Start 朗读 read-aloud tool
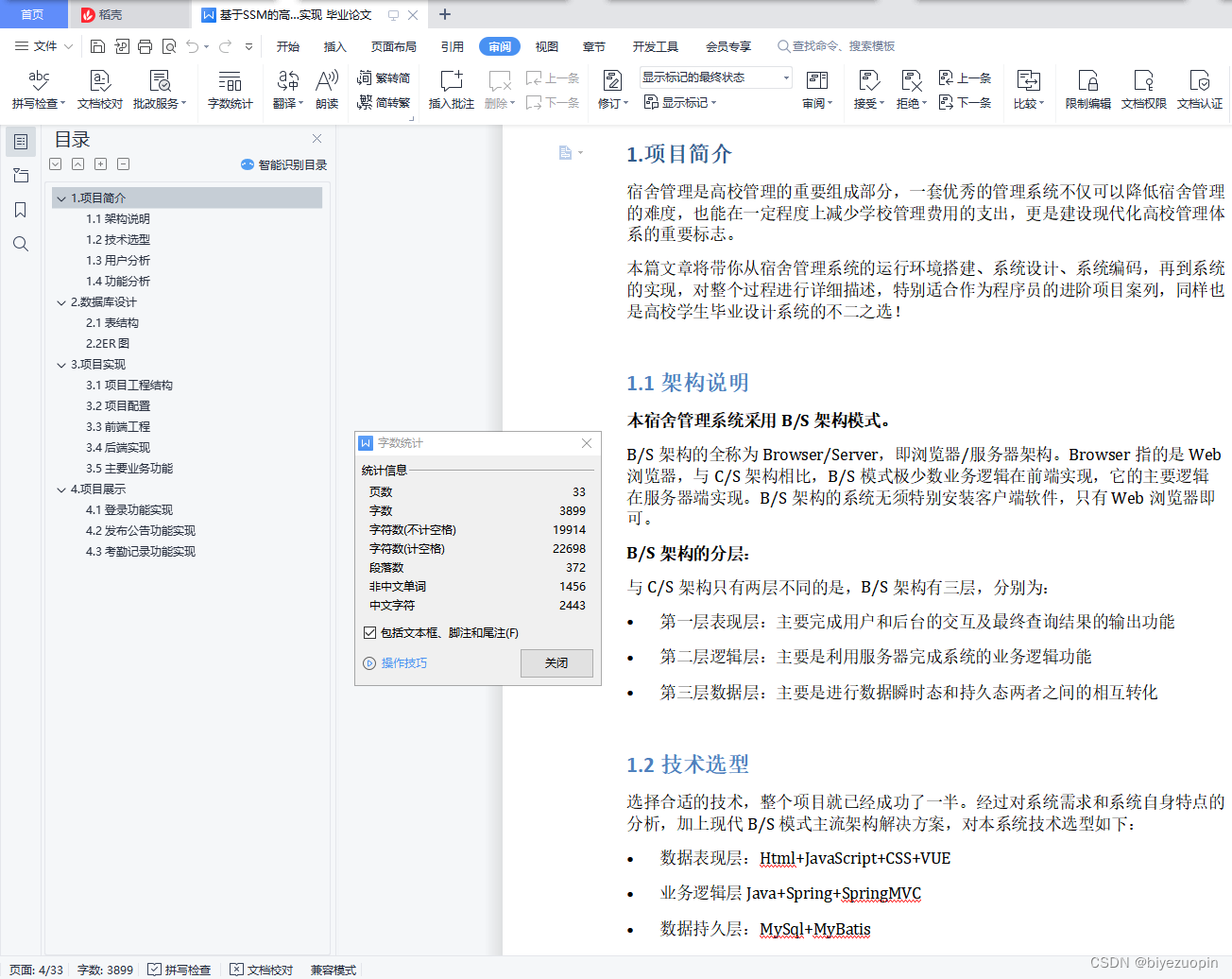1232x979 pixels. tap(327, 90)
